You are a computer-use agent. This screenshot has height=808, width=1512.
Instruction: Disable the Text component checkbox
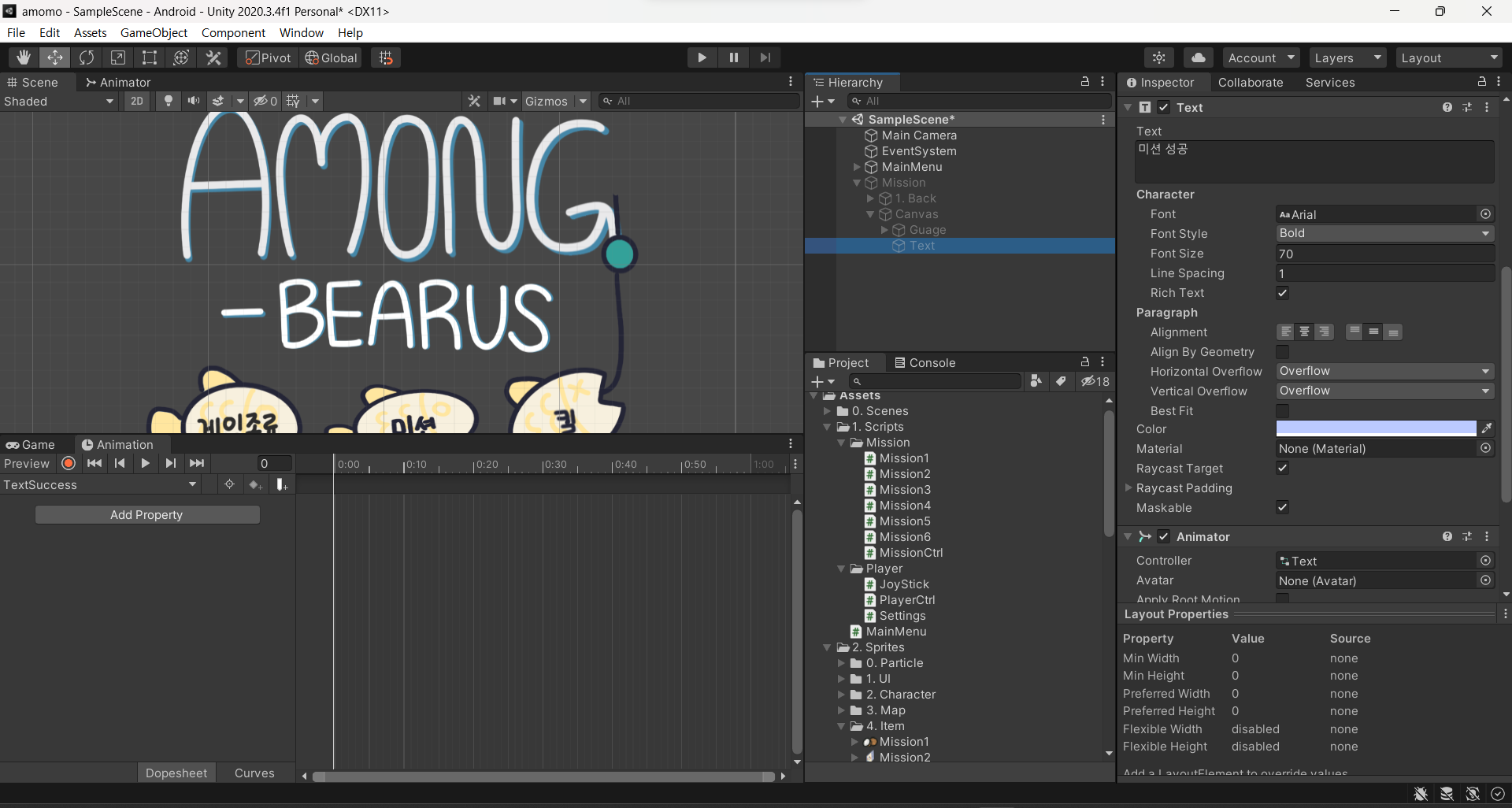point(1164,107)
